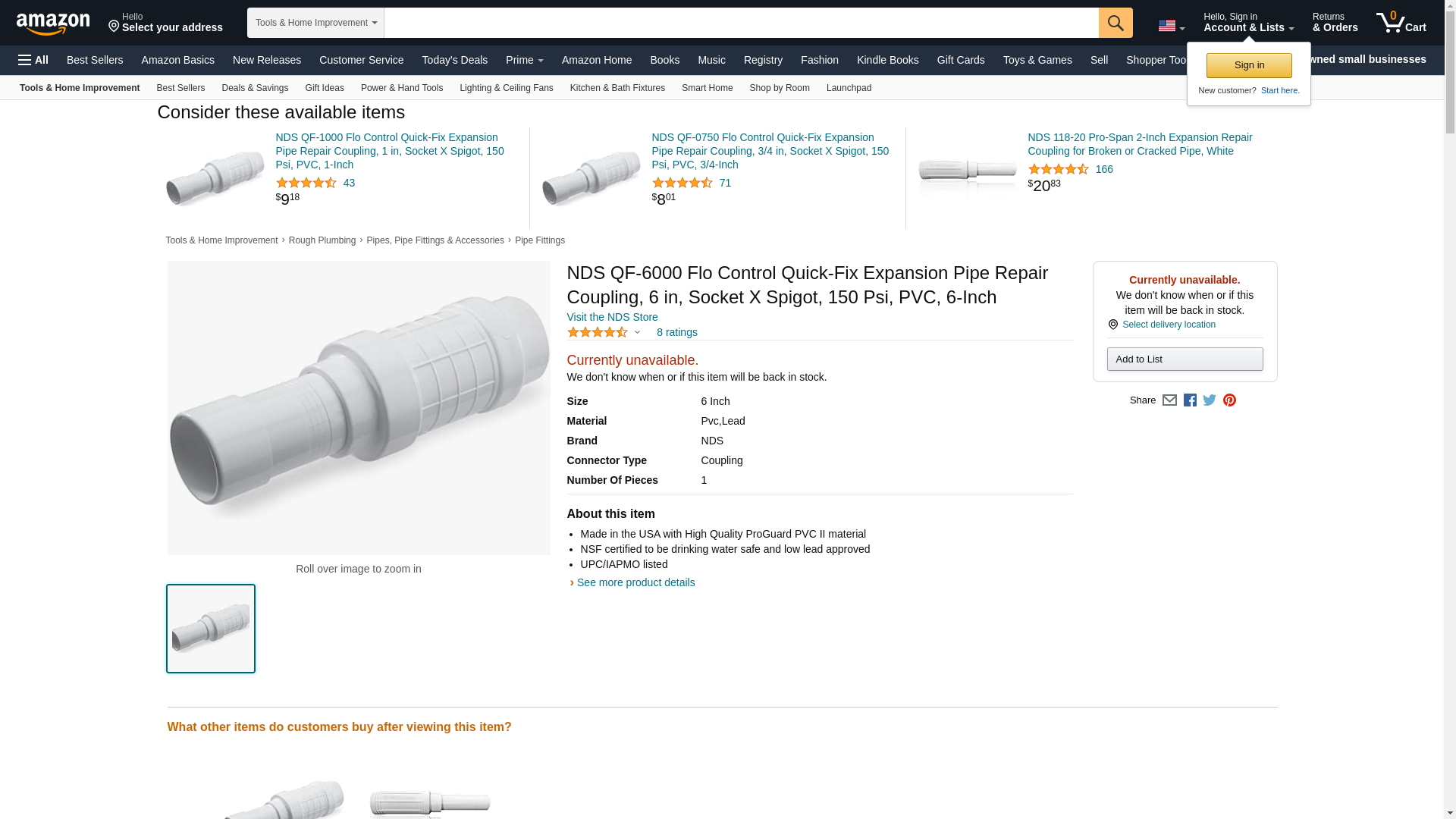1456x819 pixels.
Task: Open the Prime dropdown menu
Action: pyautogui.click(x=524, y=60)
